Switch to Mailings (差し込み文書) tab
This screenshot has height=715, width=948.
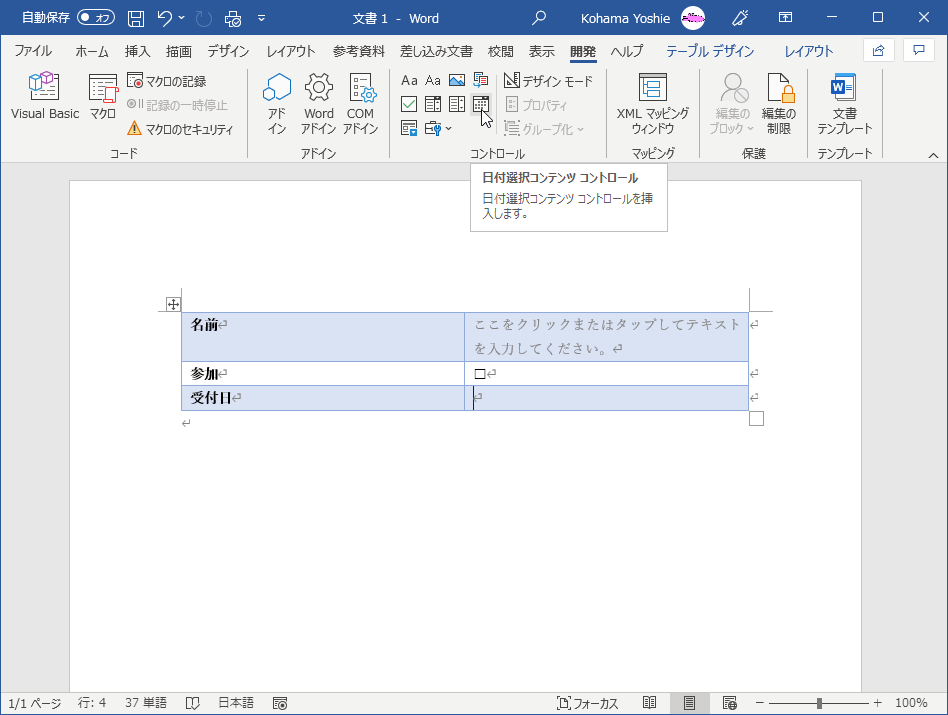(436, 51)
